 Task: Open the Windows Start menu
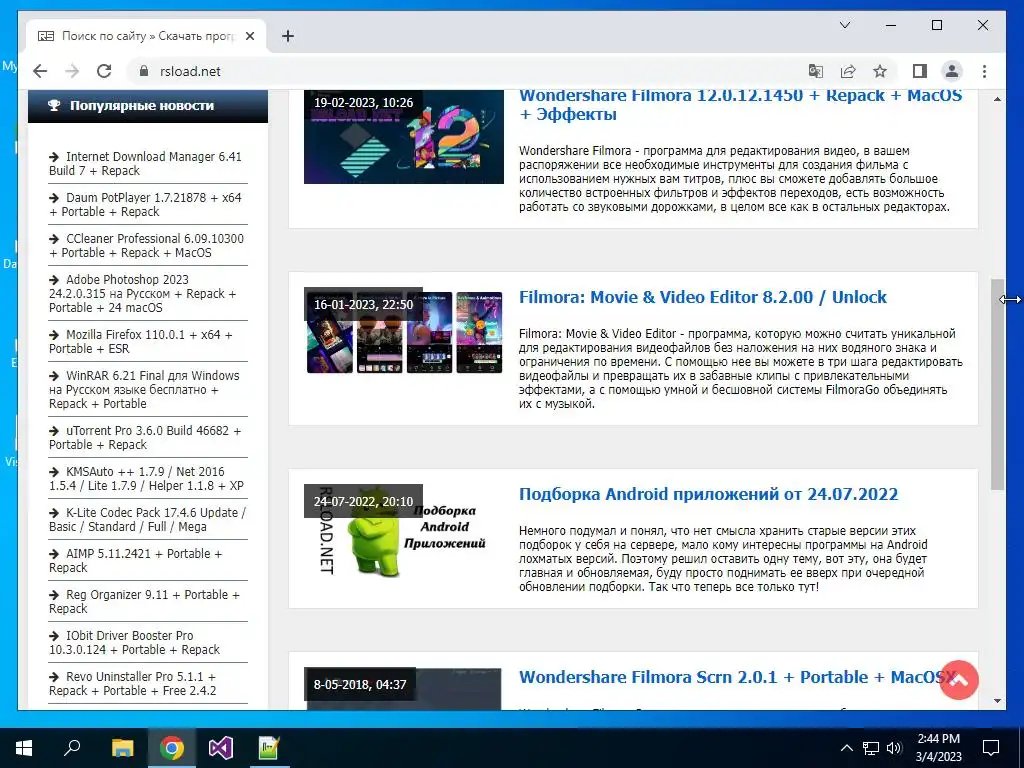[x=24, y=748]
